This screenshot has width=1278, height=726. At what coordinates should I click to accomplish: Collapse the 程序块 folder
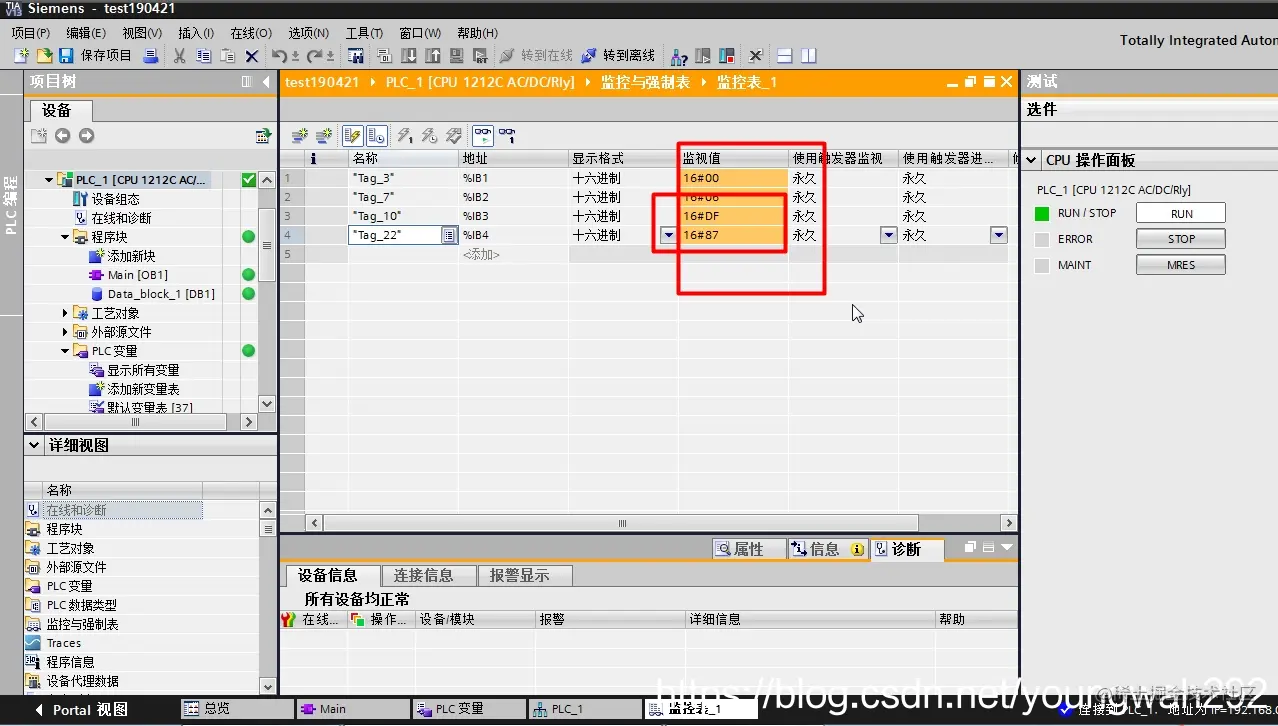(66, 237)
